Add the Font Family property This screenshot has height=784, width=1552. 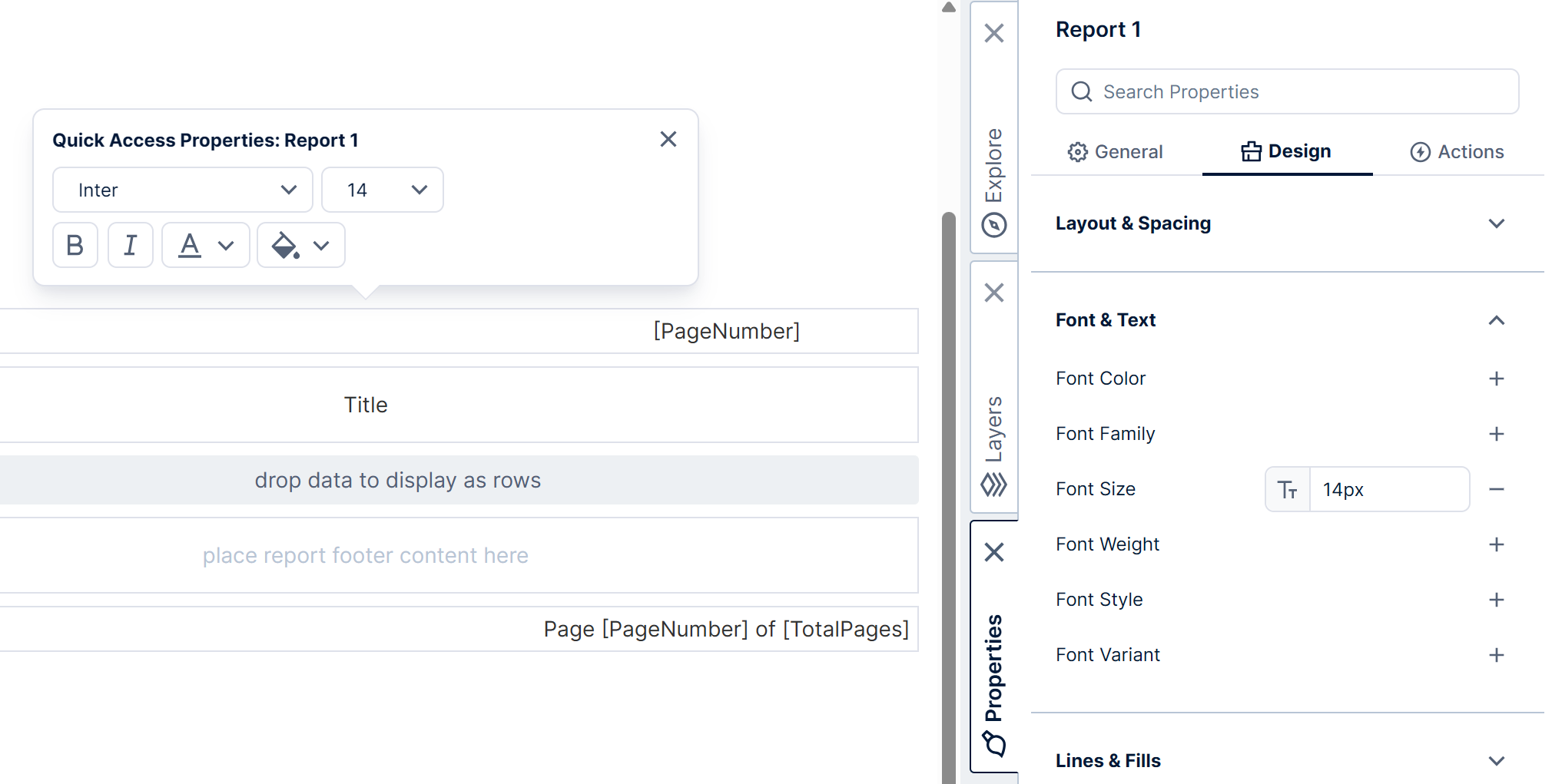(x=1496, y=434)
